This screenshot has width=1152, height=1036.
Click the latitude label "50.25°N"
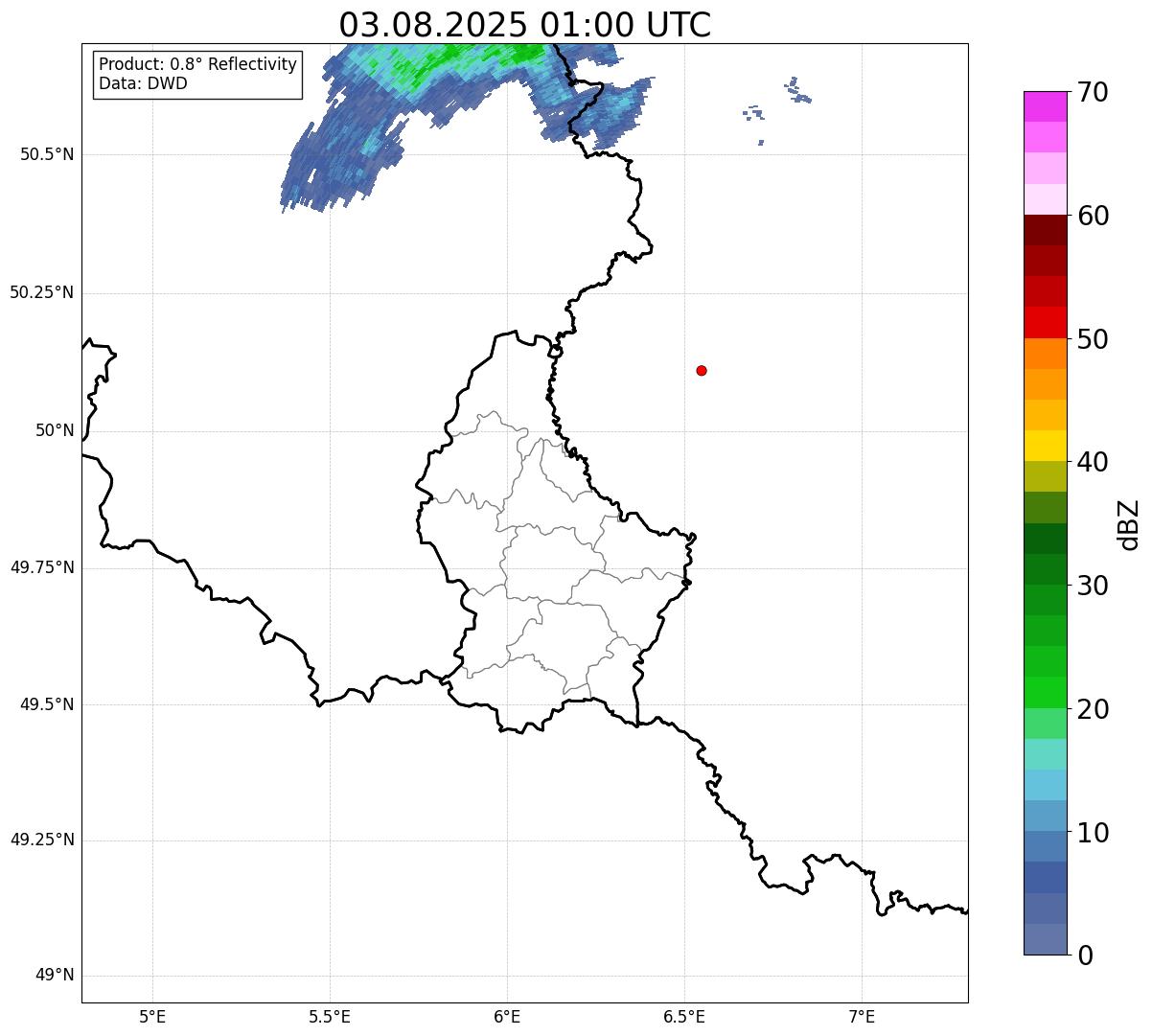(42, 292)
